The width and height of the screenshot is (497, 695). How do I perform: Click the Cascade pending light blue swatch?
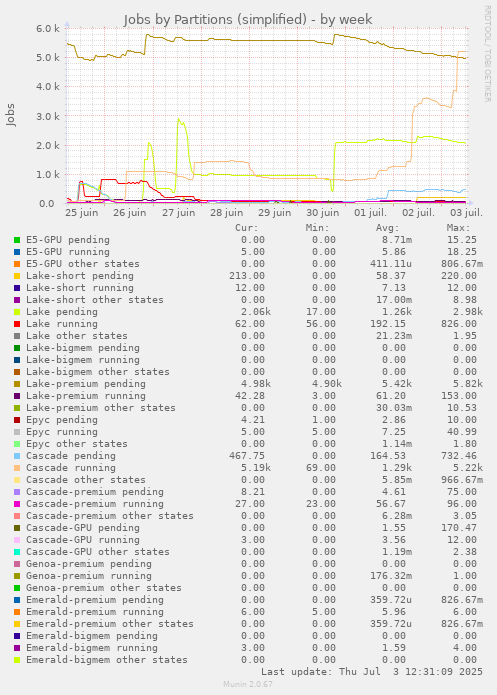(x=17, y=456)
